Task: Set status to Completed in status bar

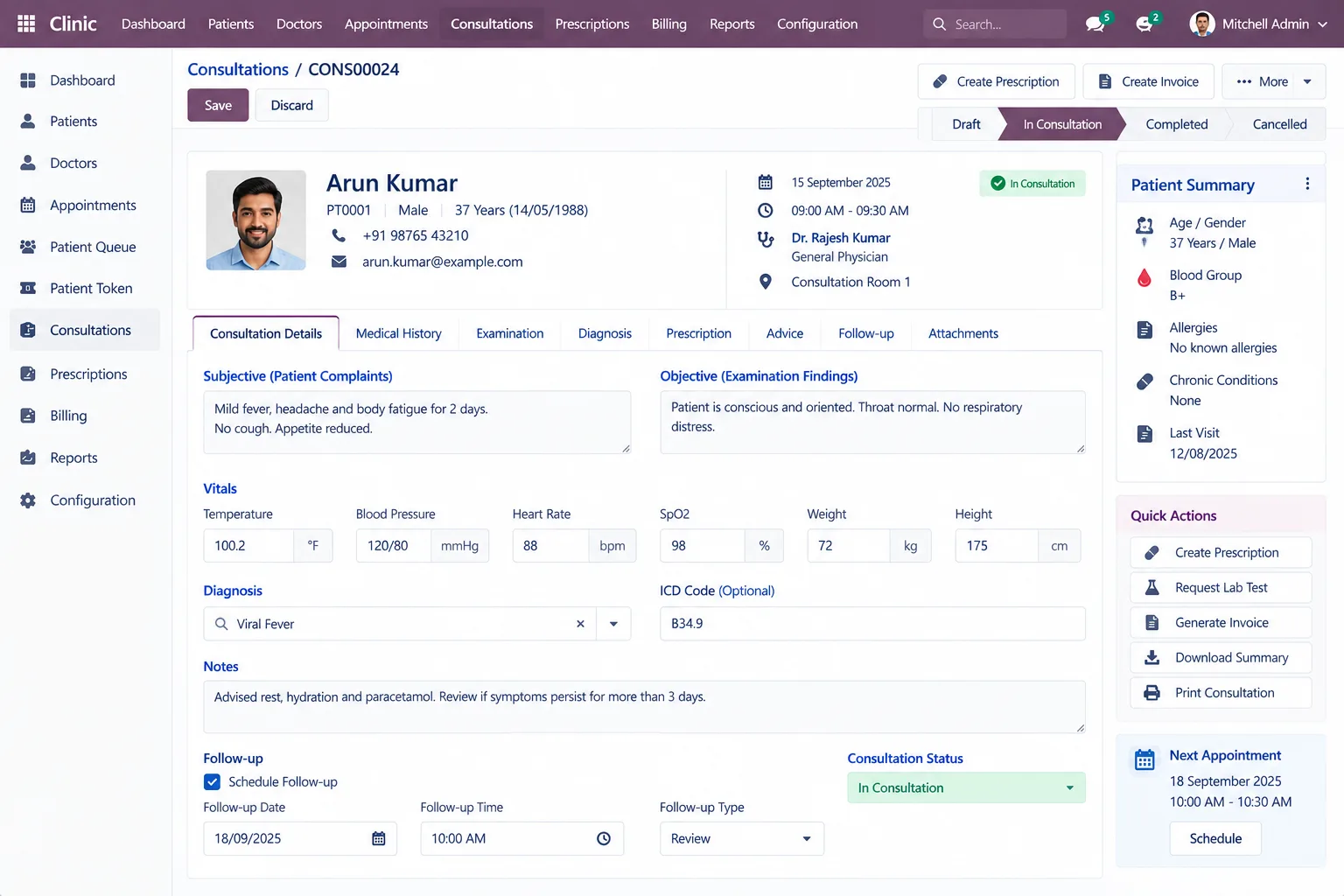Action: (1176, 124)
